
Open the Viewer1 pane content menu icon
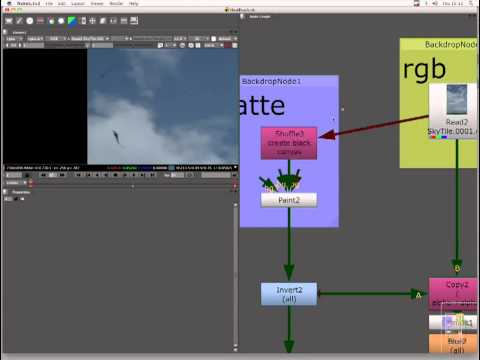5,32
